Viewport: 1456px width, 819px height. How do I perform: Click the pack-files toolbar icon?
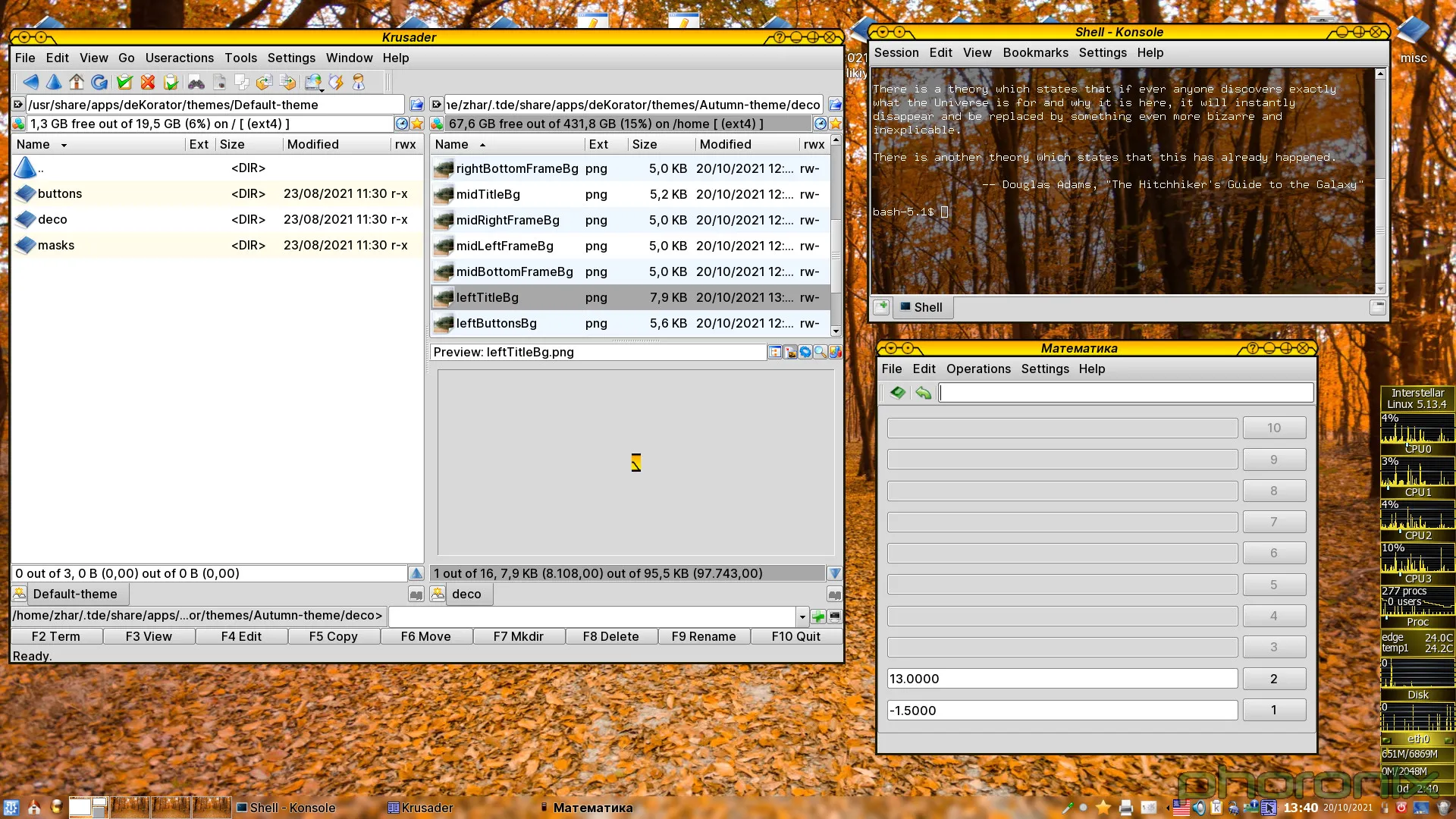[x=287, y=82]
